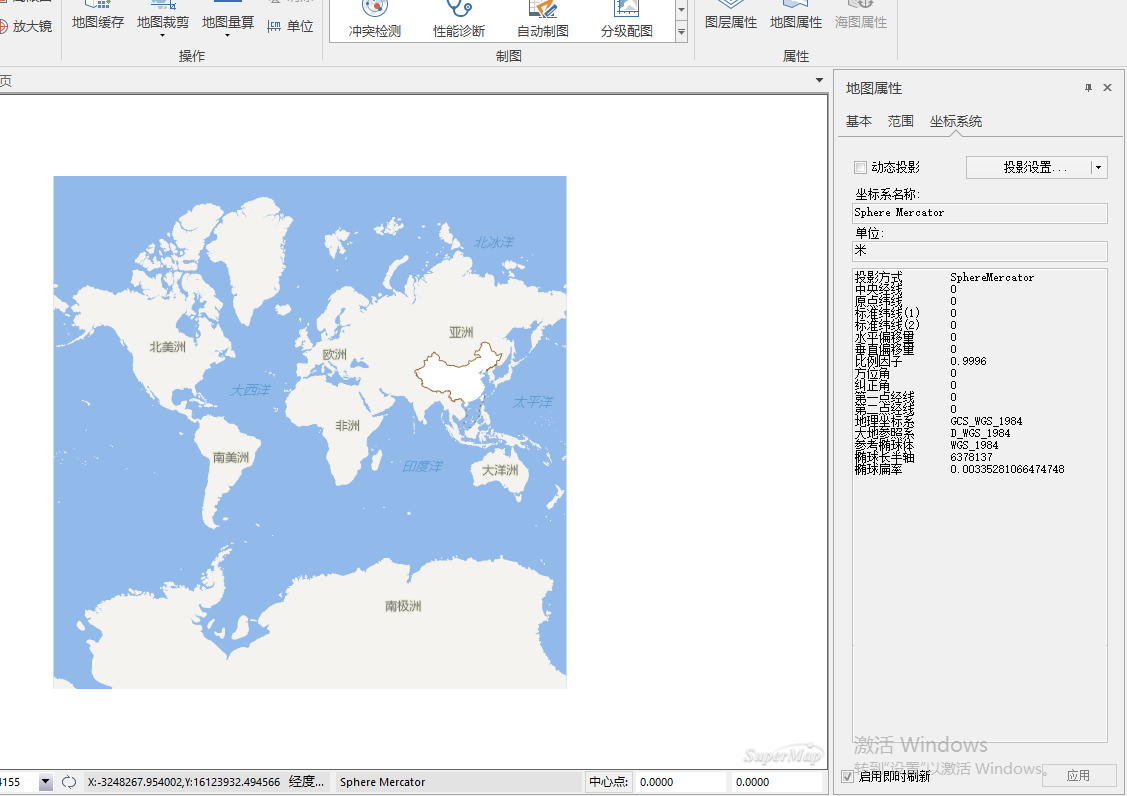Close the 地图属性 panel
1127x796 pixels.
[1108, 88]
